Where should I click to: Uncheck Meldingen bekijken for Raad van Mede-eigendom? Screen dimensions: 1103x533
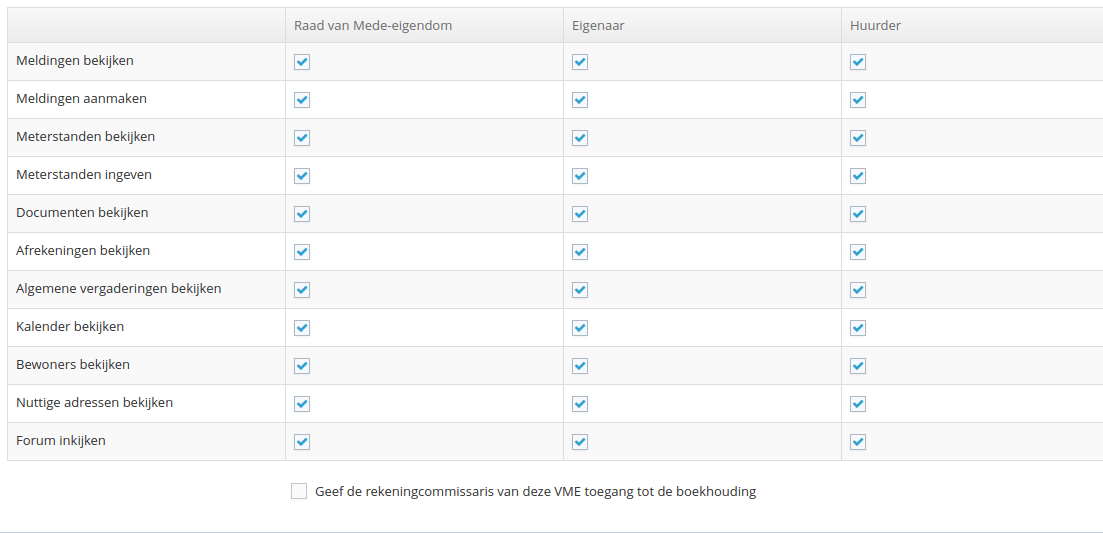(x=302, y=62)
